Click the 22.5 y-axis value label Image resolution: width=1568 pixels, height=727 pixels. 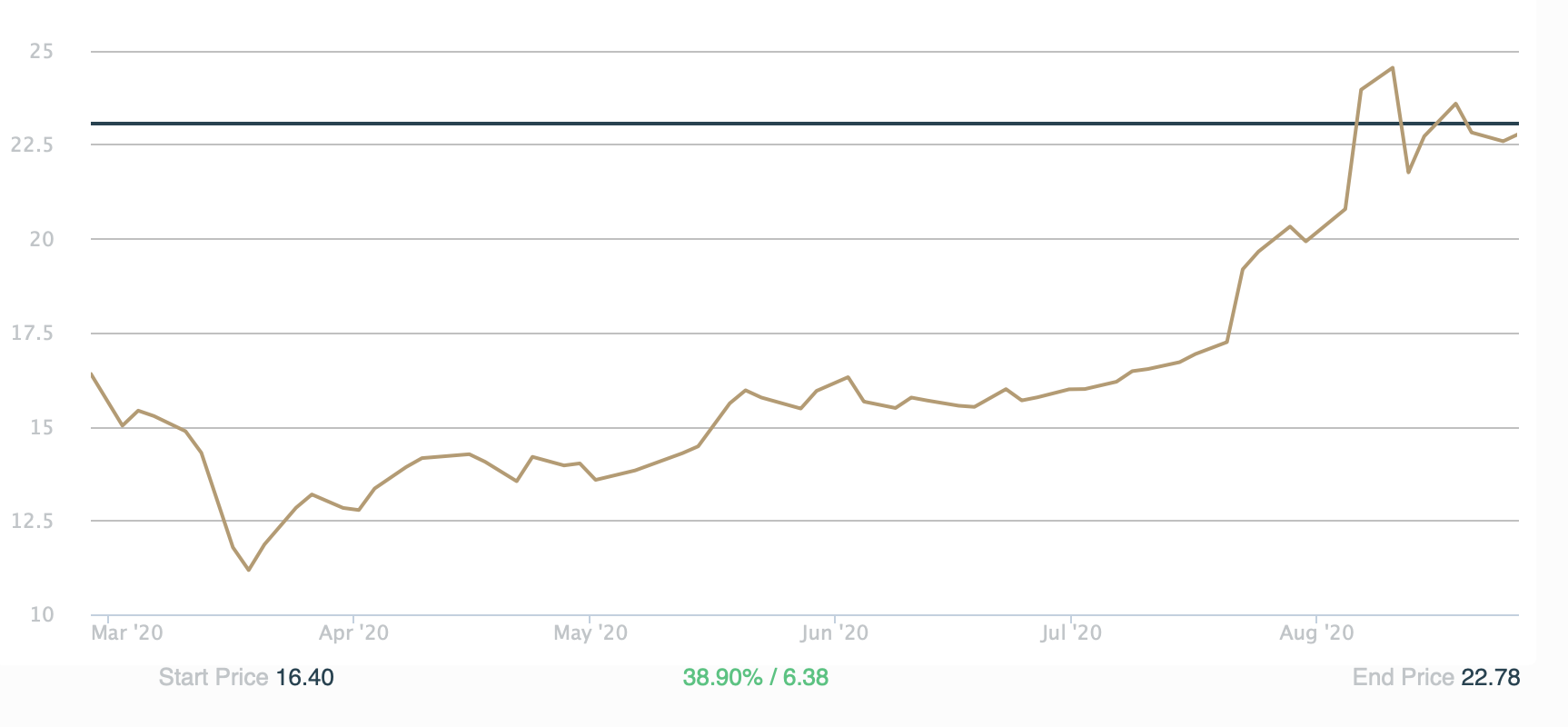pyautogui.click(x=33, y=145)
